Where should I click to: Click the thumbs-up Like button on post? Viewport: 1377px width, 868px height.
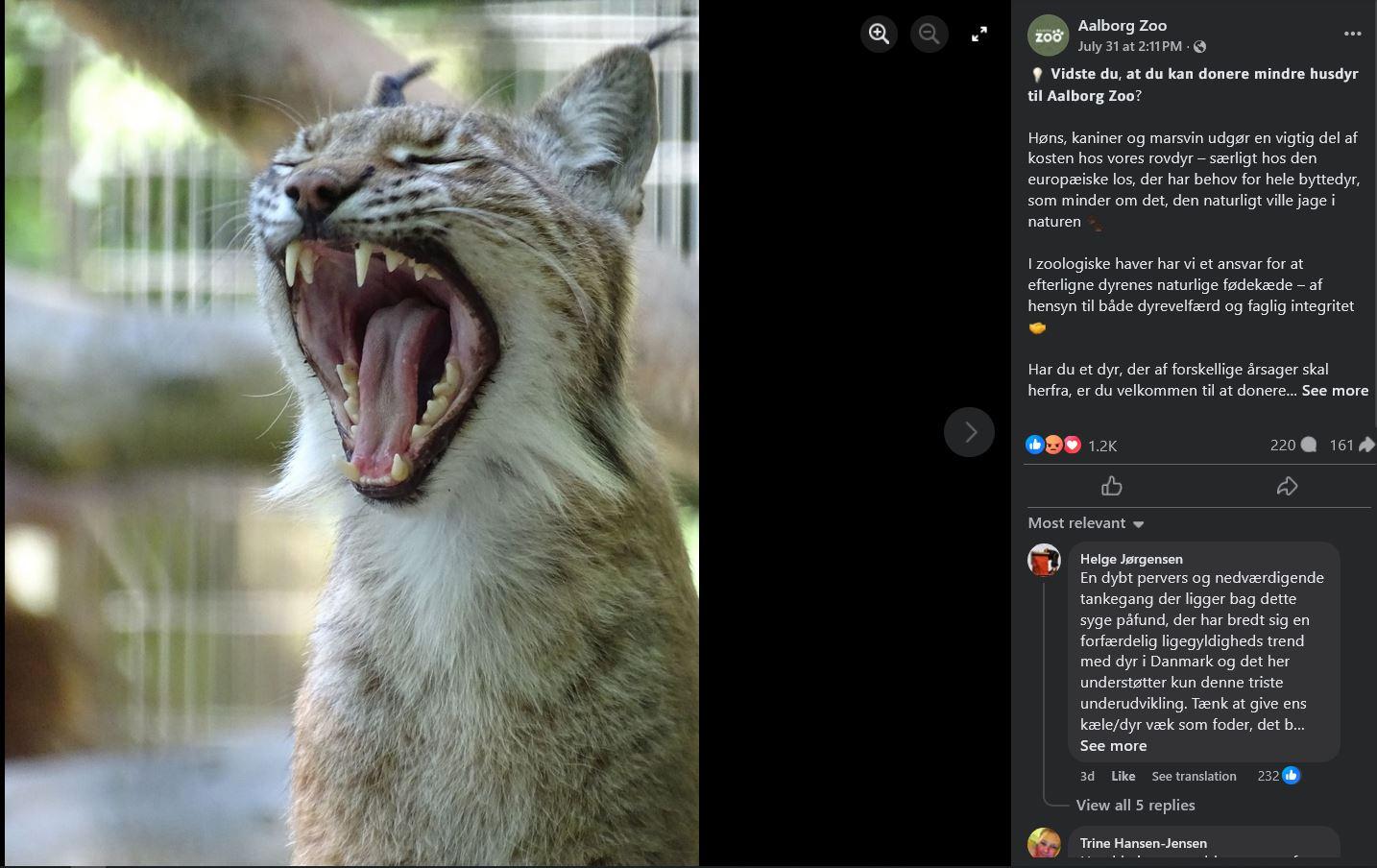(x=1112, y=487)
